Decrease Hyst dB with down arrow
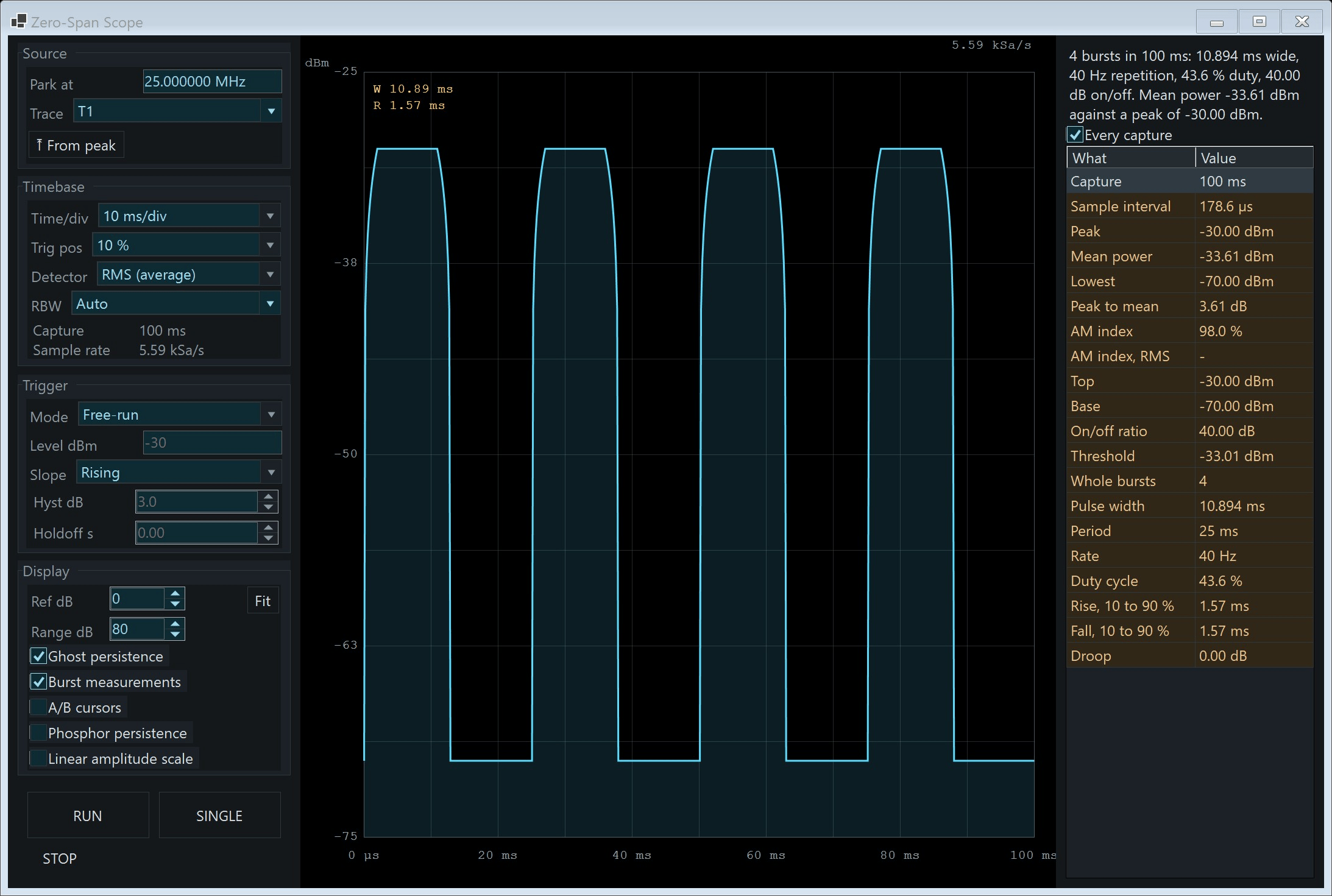The width and height of the screenshot is (1332, 896). pos(268,507)
